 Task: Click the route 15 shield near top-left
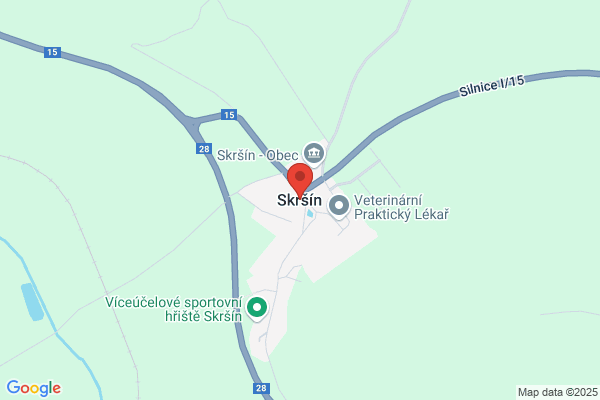(52, 52)
